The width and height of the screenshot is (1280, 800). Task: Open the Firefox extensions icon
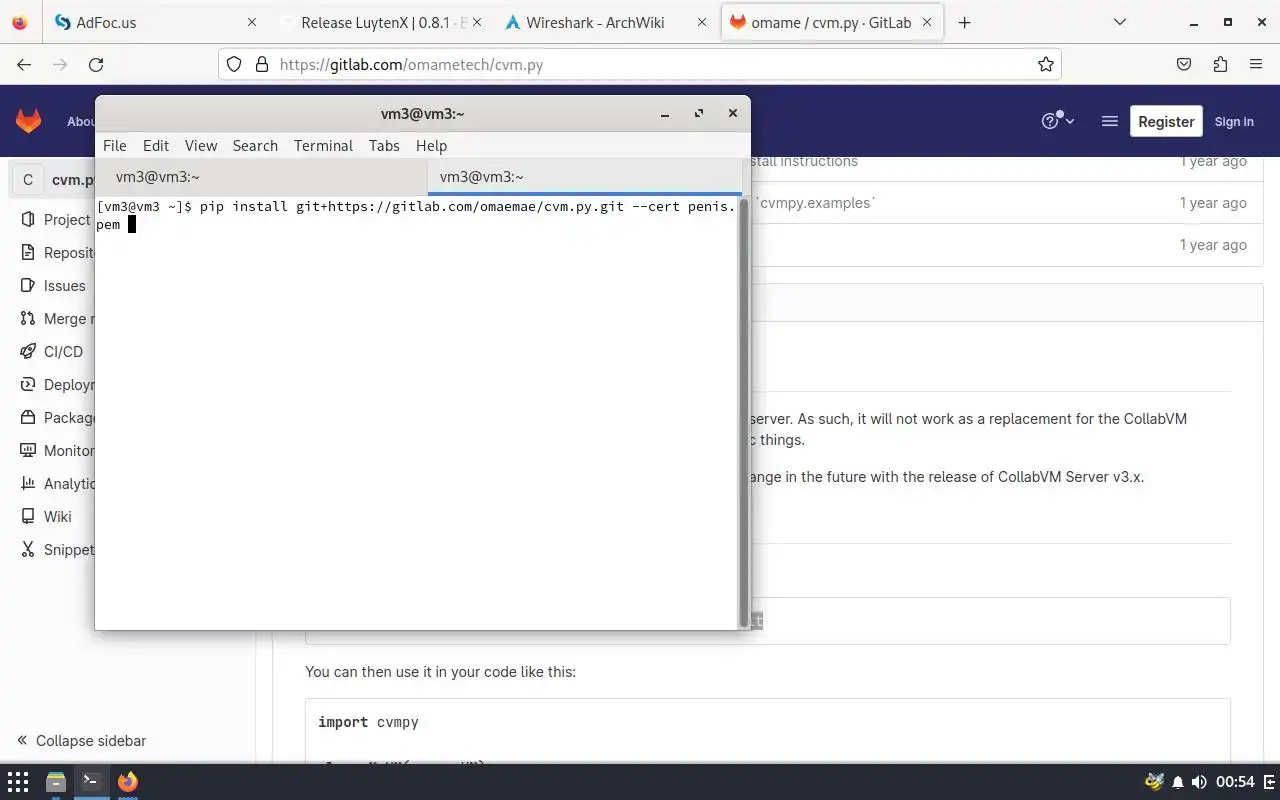pyautogui.click(x=1220, y=64)
